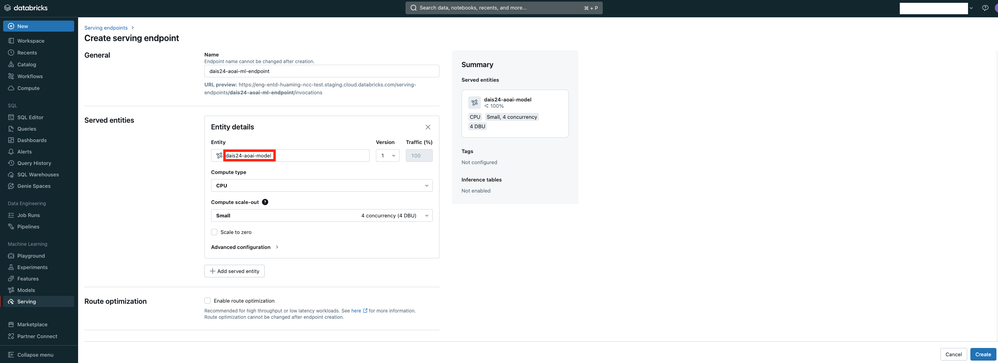Image resolution: width=998 pixels, height=363 pixels.
Task: Click the Models sidebar icon
Action: 11,290
